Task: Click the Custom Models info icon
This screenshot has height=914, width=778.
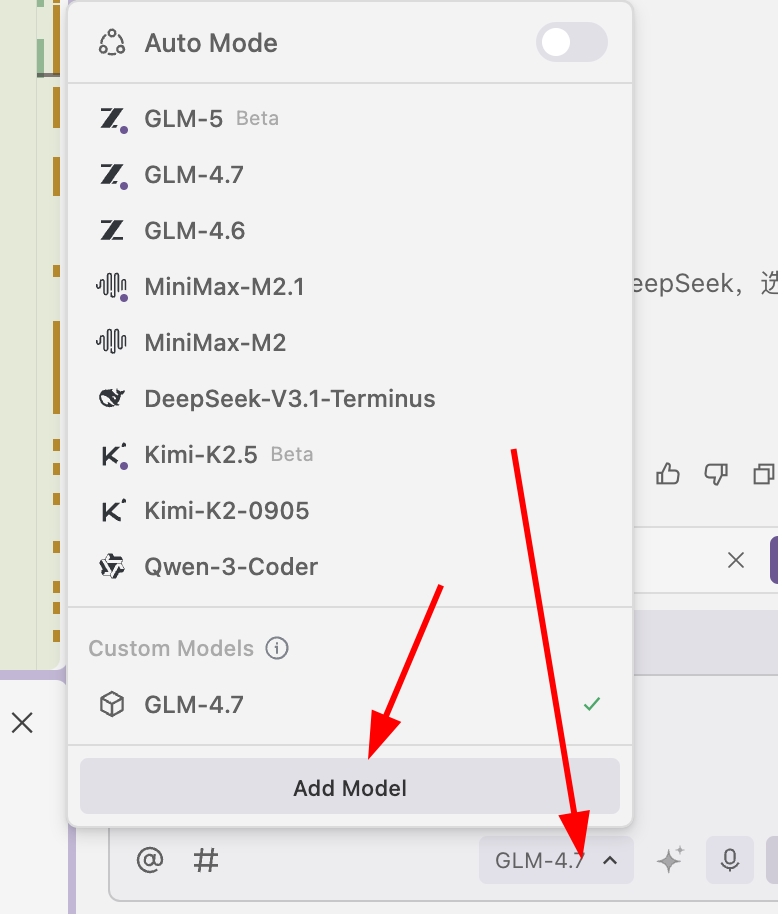Action: [277, 648]
